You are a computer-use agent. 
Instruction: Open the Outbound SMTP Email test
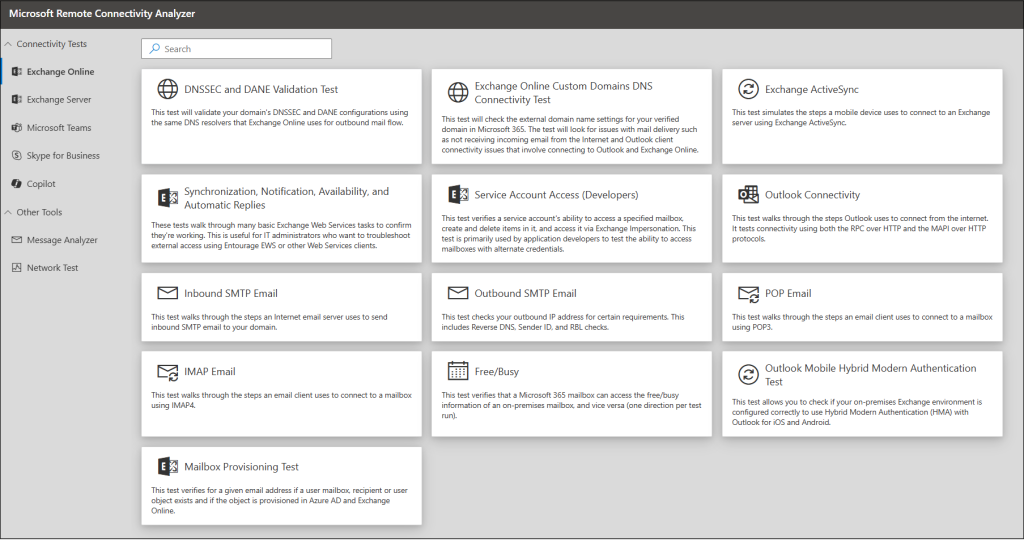[x=526, y=293]
